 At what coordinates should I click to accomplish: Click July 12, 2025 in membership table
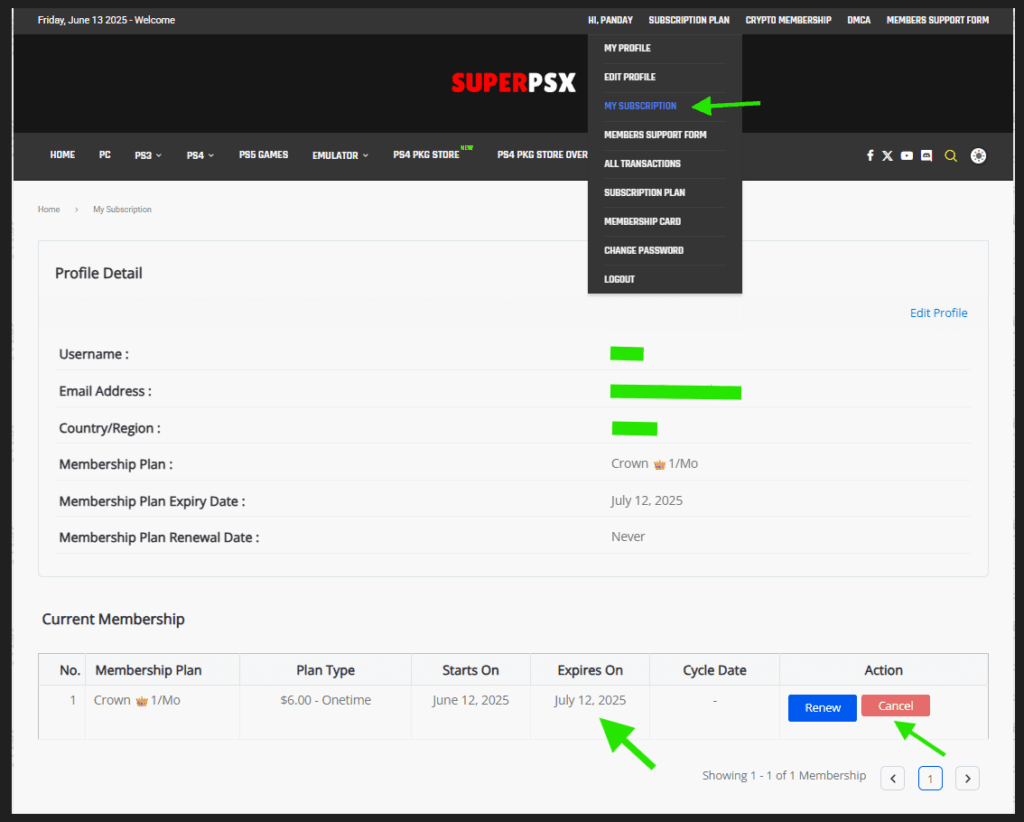pos(590,700)
